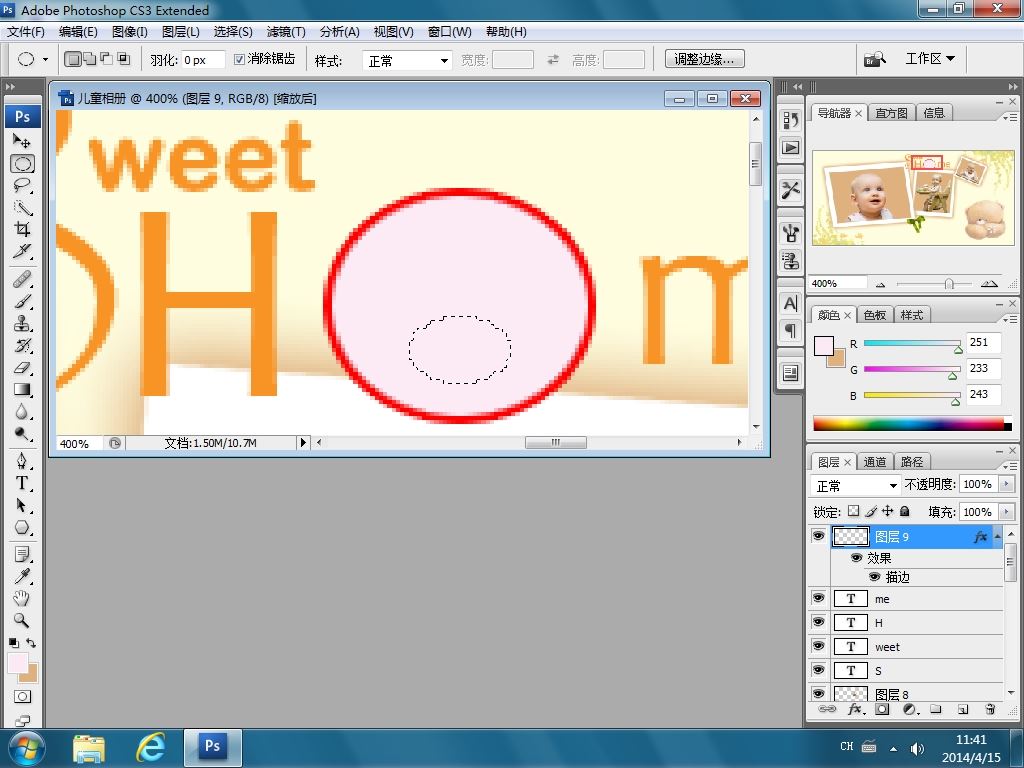1024x768 pixels.
Task: Select the Notes tool
Action: click(x=22, y=554)
